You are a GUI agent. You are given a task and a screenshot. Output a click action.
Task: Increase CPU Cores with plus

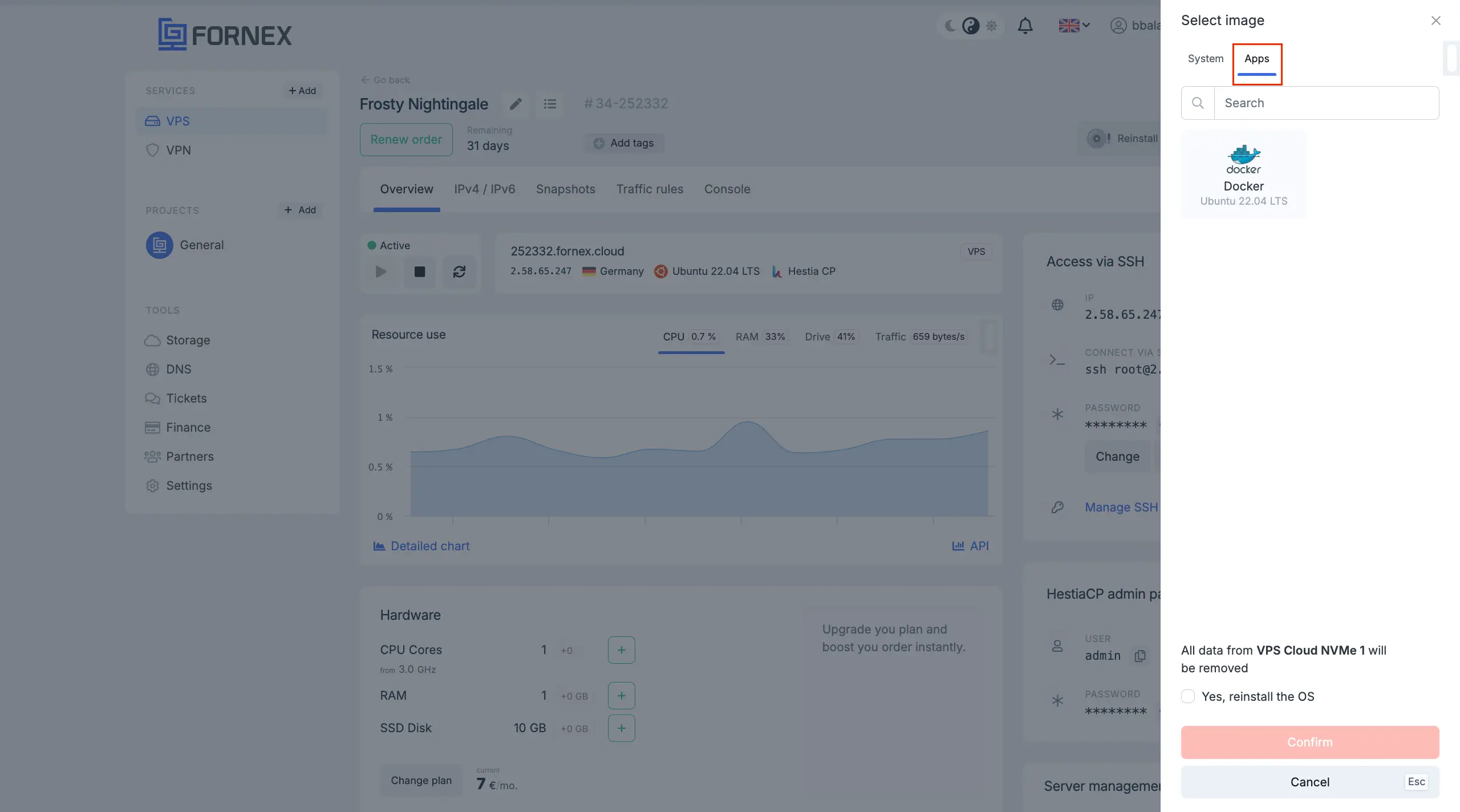[x=621, y=650]
